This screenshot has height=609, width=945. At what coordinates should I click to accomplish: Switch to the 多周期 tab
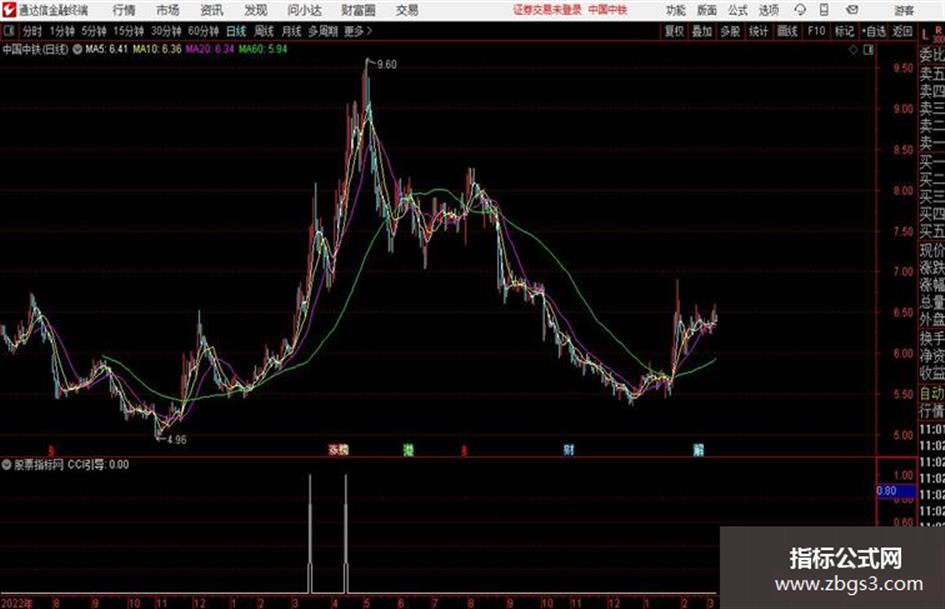(x=323, y=31)
